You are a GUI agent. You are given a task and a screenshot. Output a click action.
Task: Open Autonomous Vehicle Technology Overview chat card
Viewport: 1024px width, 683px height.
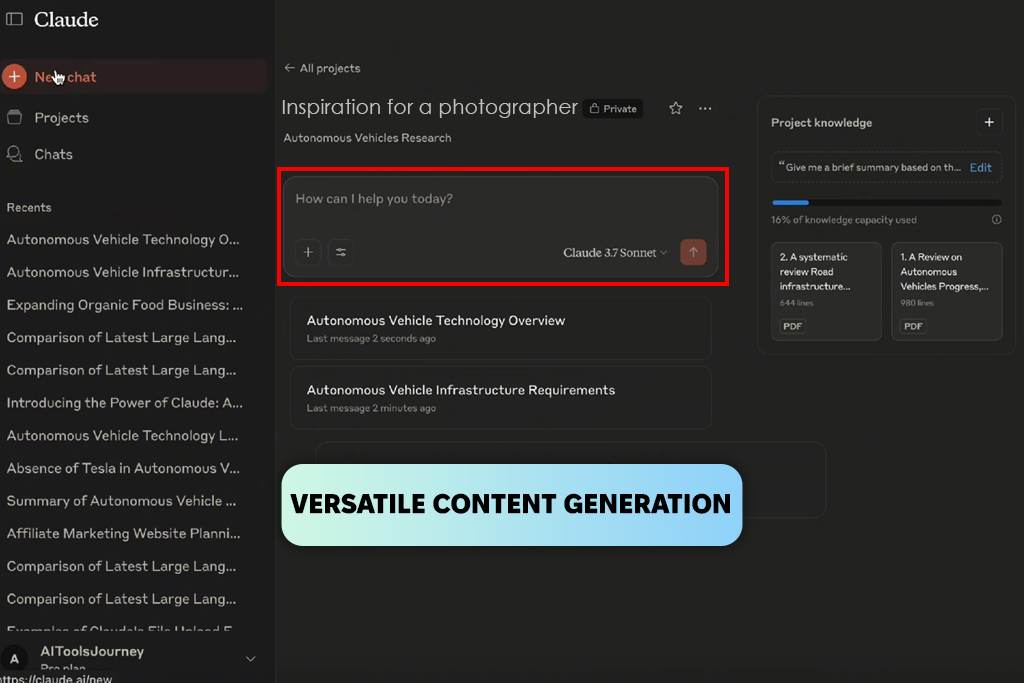(x=501, y=328)
